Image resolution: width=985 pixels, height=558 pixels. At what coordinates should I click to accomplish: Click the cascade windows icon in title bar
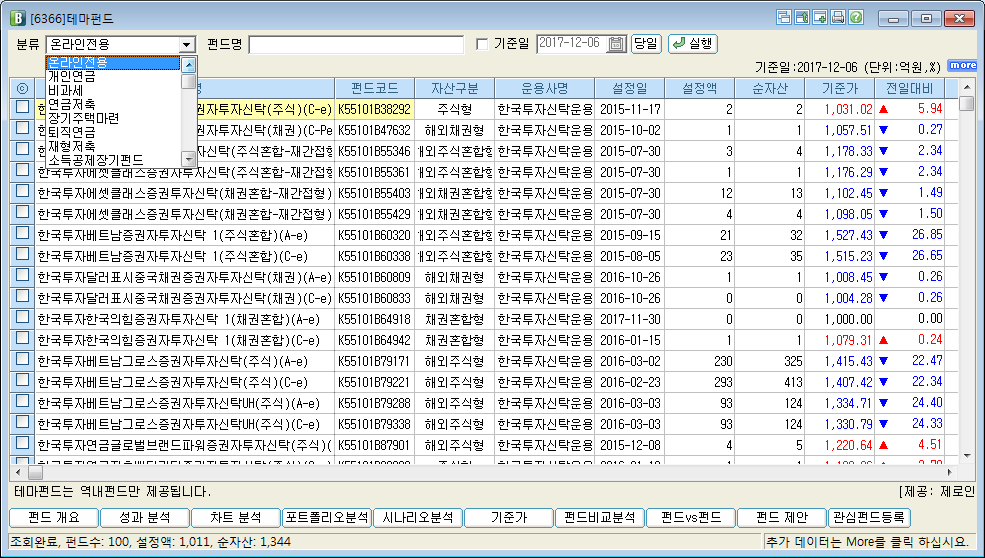coord(783,18)
